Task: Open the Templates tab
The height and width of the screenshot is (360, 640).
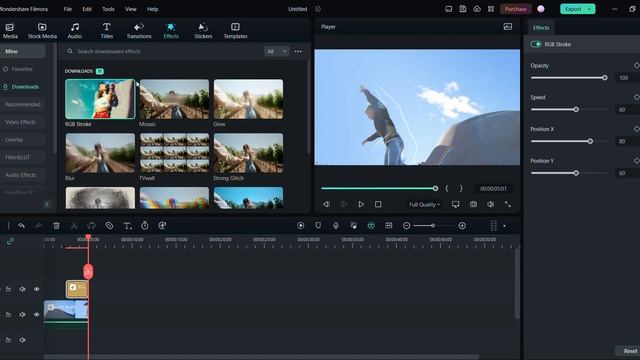Action: (236, 31)
